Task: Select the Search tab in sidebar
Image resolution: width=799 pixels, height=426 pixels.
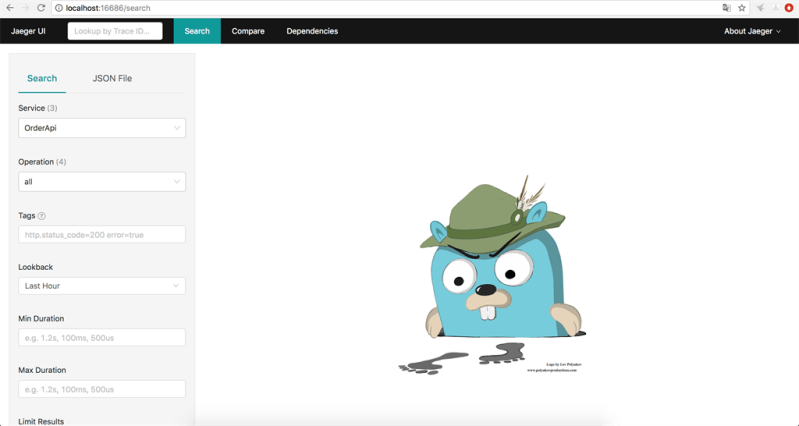Action: click(x=42, y=78)
